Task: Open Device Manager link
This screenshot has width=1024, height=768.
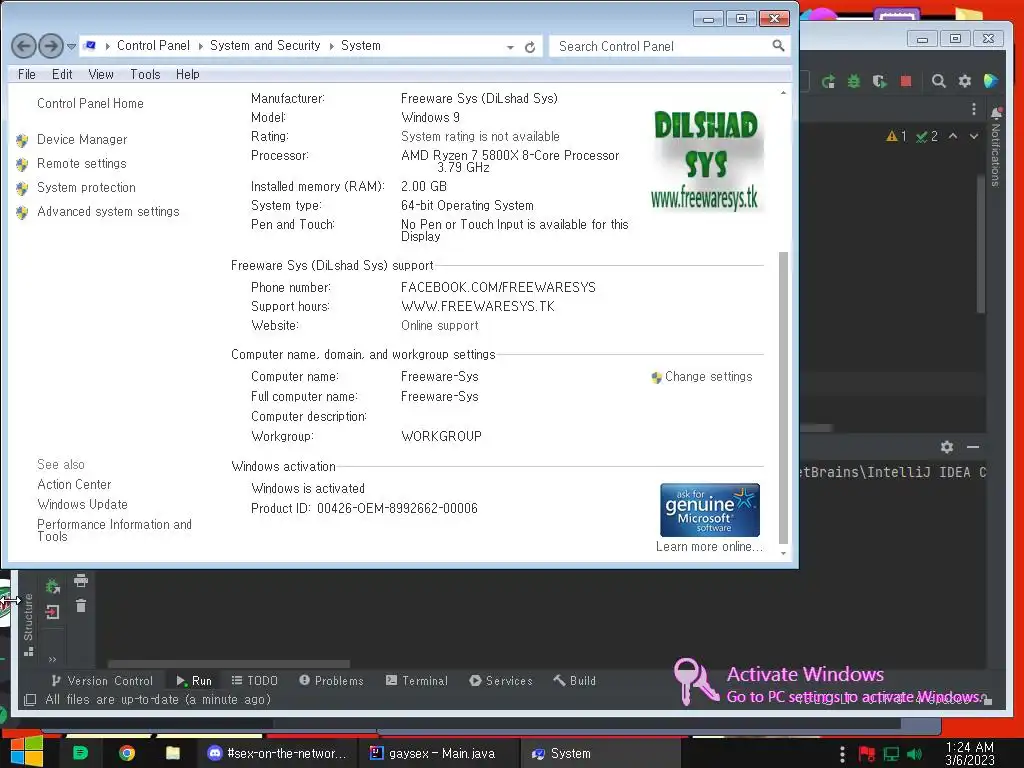Action: click(82, 139)
